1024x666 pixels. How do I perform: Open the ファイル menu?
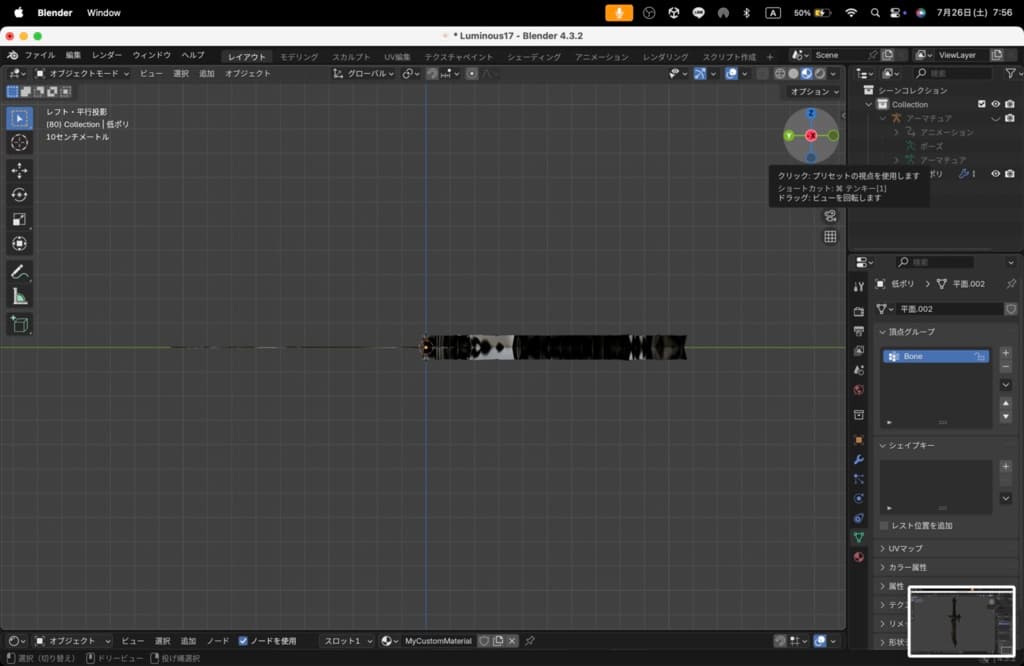(x=39, y=56)
